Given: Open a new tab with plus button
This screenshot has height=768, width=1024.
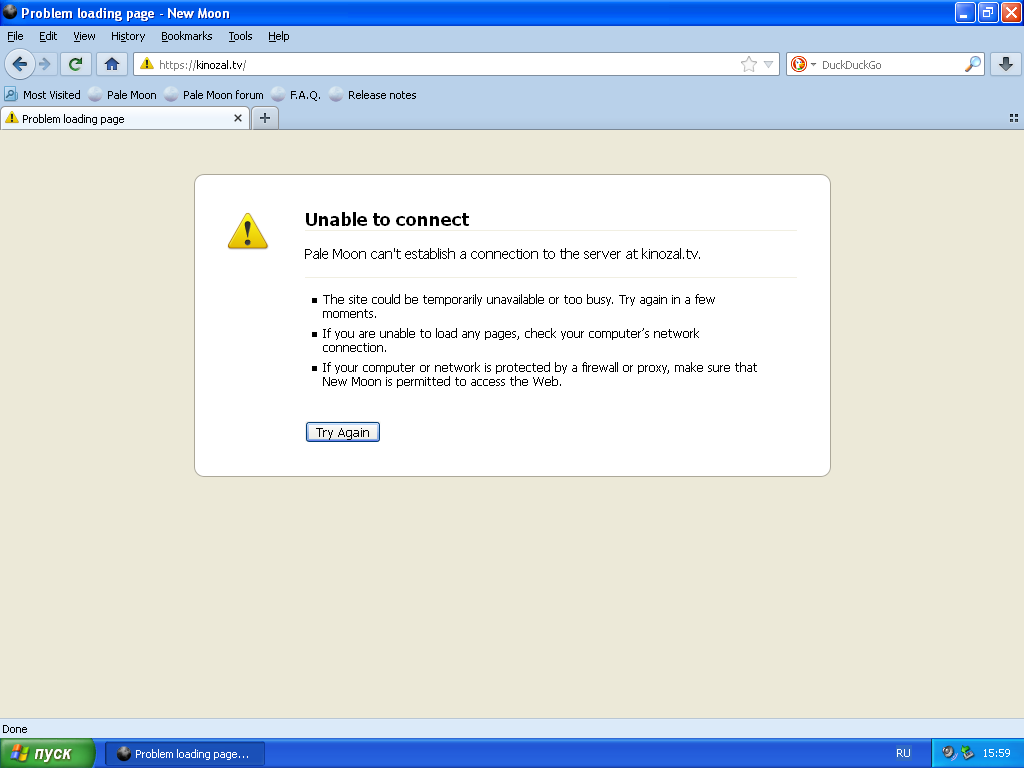Looking at the screenshot, I should pos(265,118).
